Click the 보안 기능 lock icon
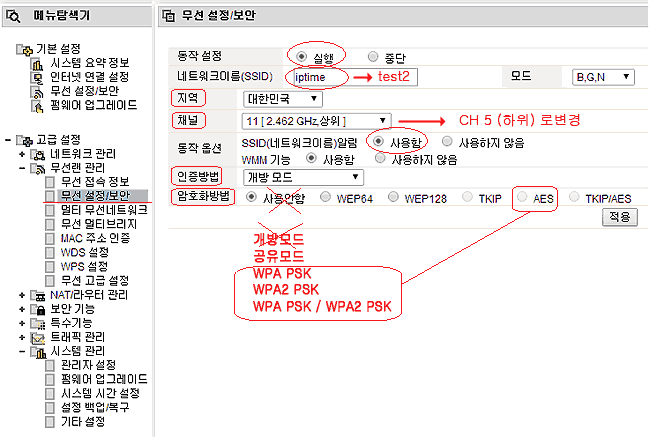Viewport: 650px width, 437px height. point(38,310)
